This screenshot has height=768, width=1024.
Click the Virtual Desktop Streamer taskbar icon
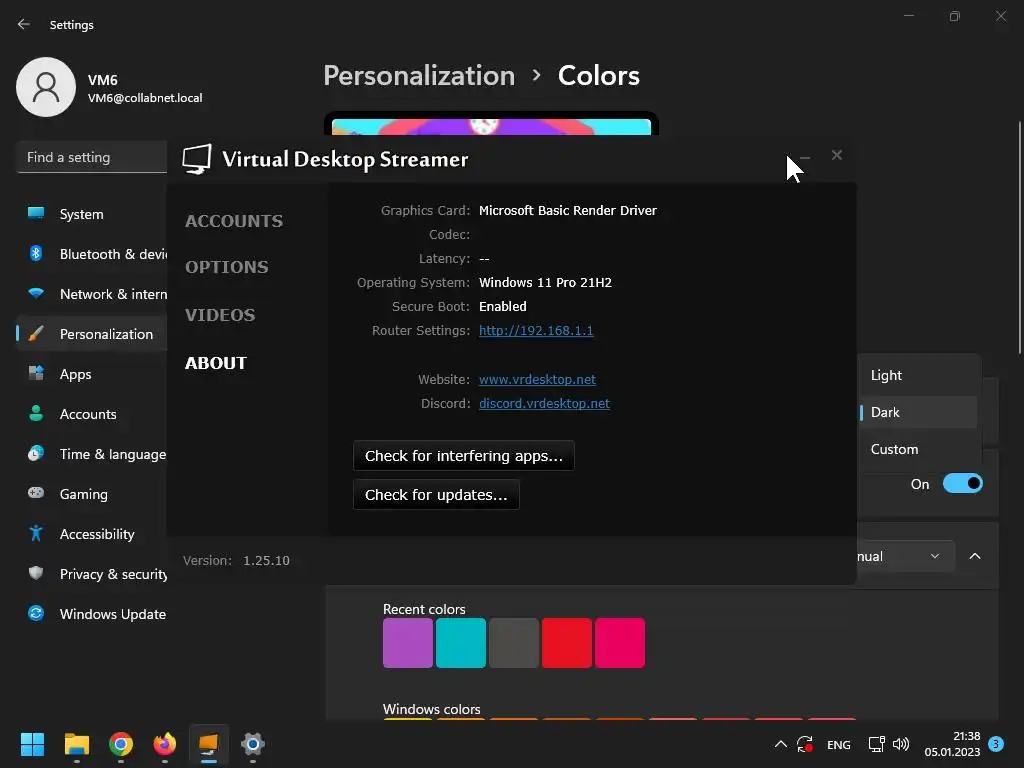[x=208, y=744]
